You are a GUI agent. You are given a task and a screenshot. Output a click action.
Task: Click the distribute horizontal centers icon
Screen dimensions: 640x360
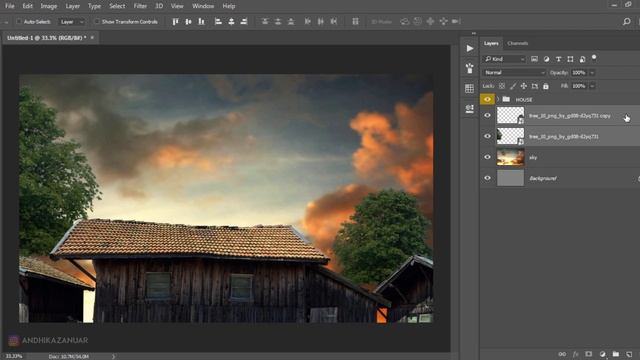tap(321, 22)
